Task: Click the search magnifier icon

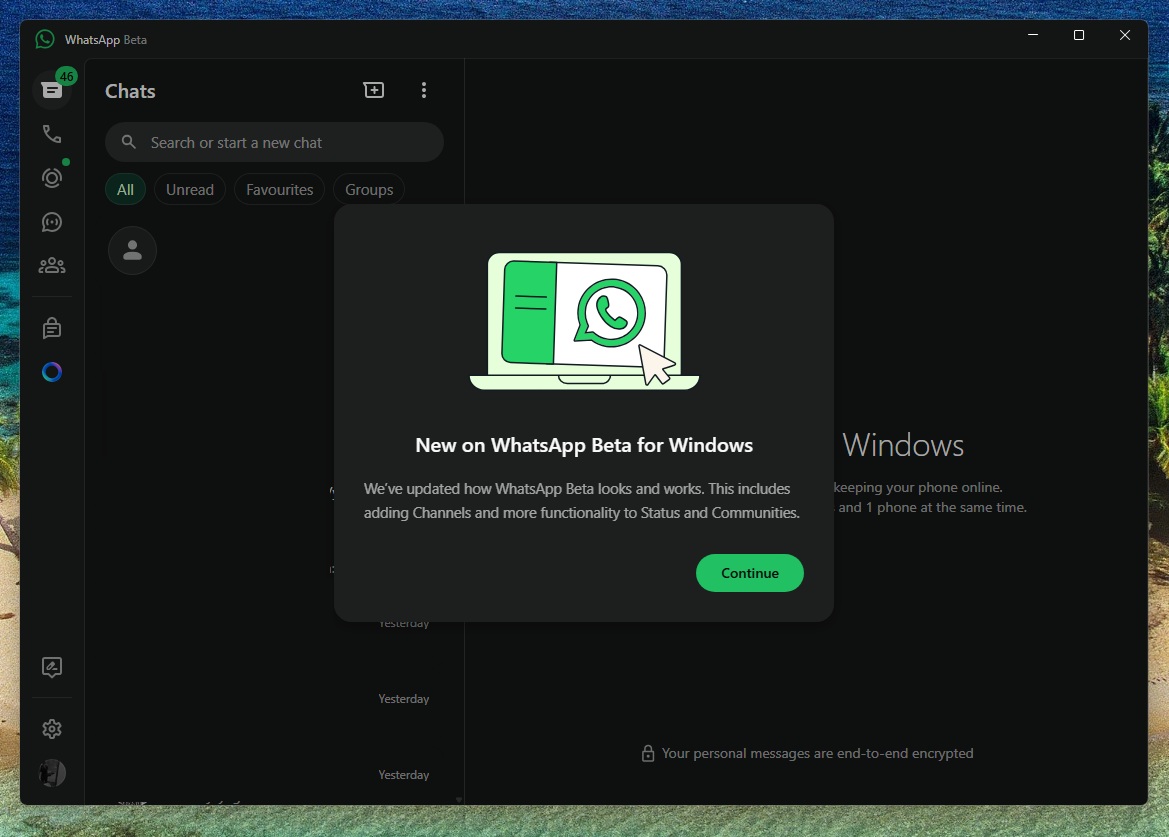Action: click(x=129, y=142)
